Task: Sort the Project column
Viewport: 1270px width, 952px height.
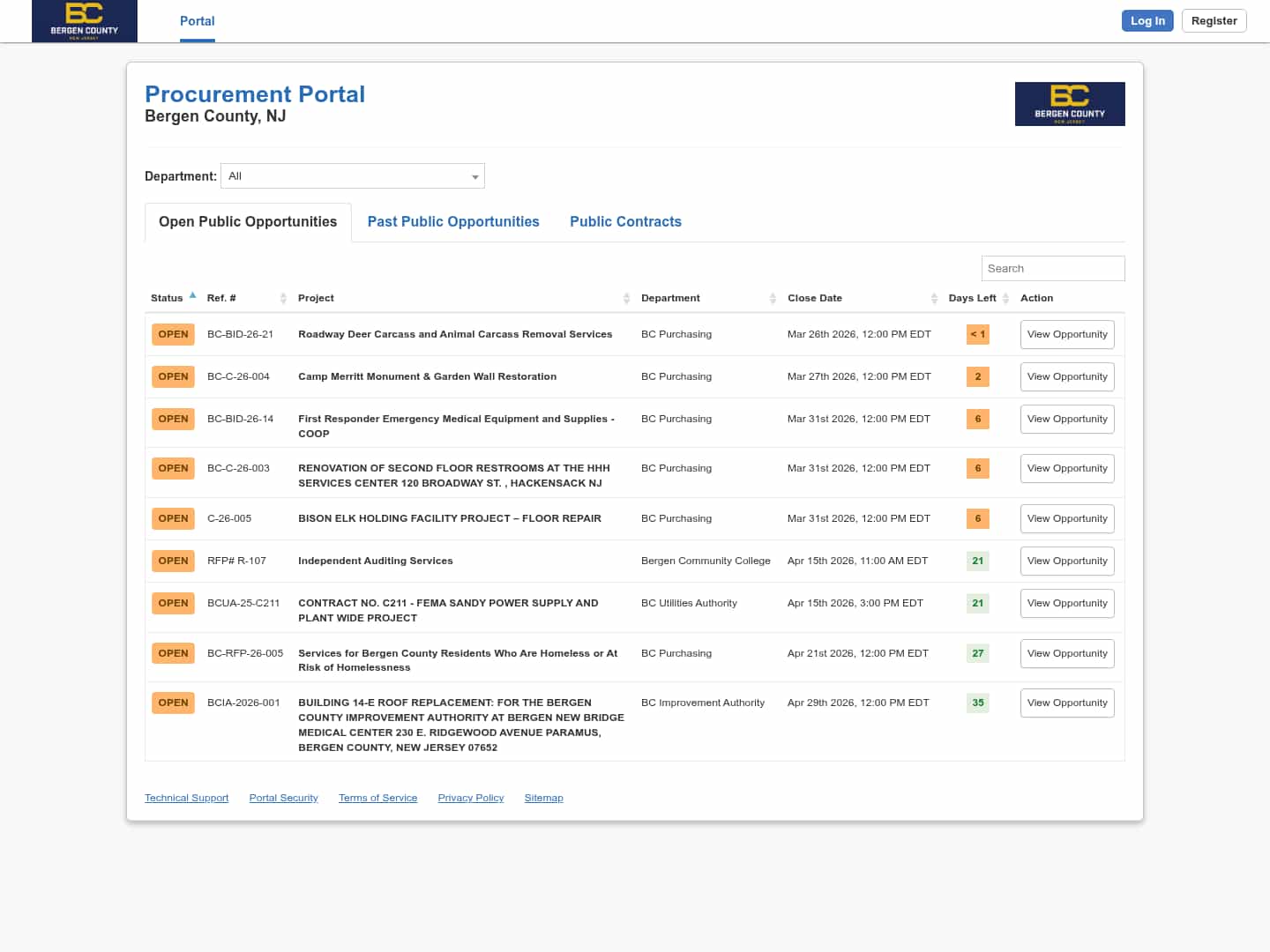Action: coord(626,298)
